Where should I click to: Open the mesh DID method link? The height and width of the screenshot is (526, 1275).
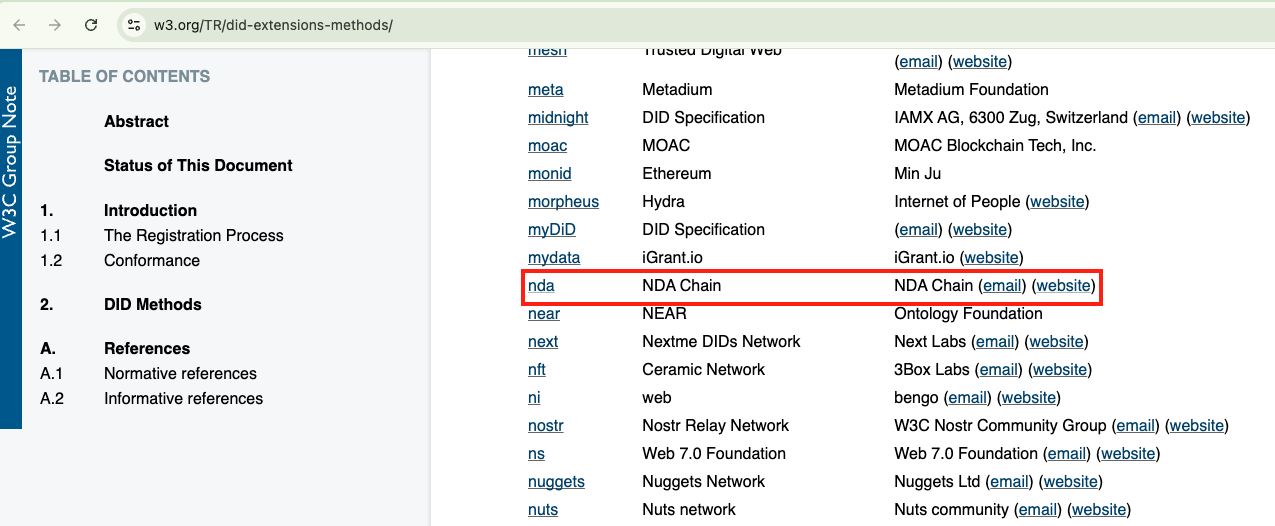547,51
